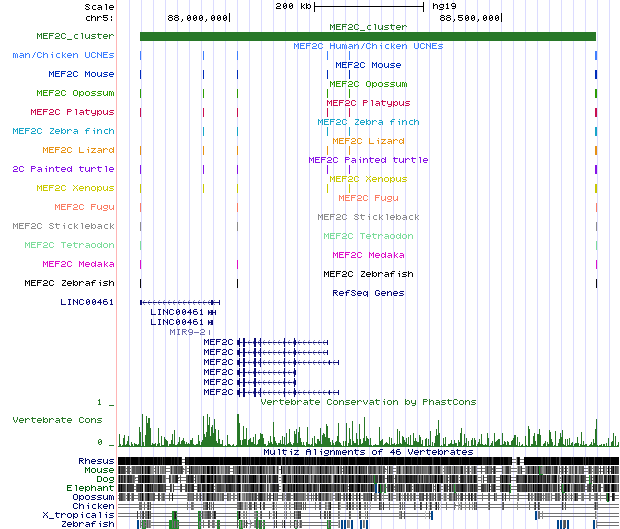Click the Elephant alignment row label
This screenshot has height=529, width=620.
tap(90, 487)
